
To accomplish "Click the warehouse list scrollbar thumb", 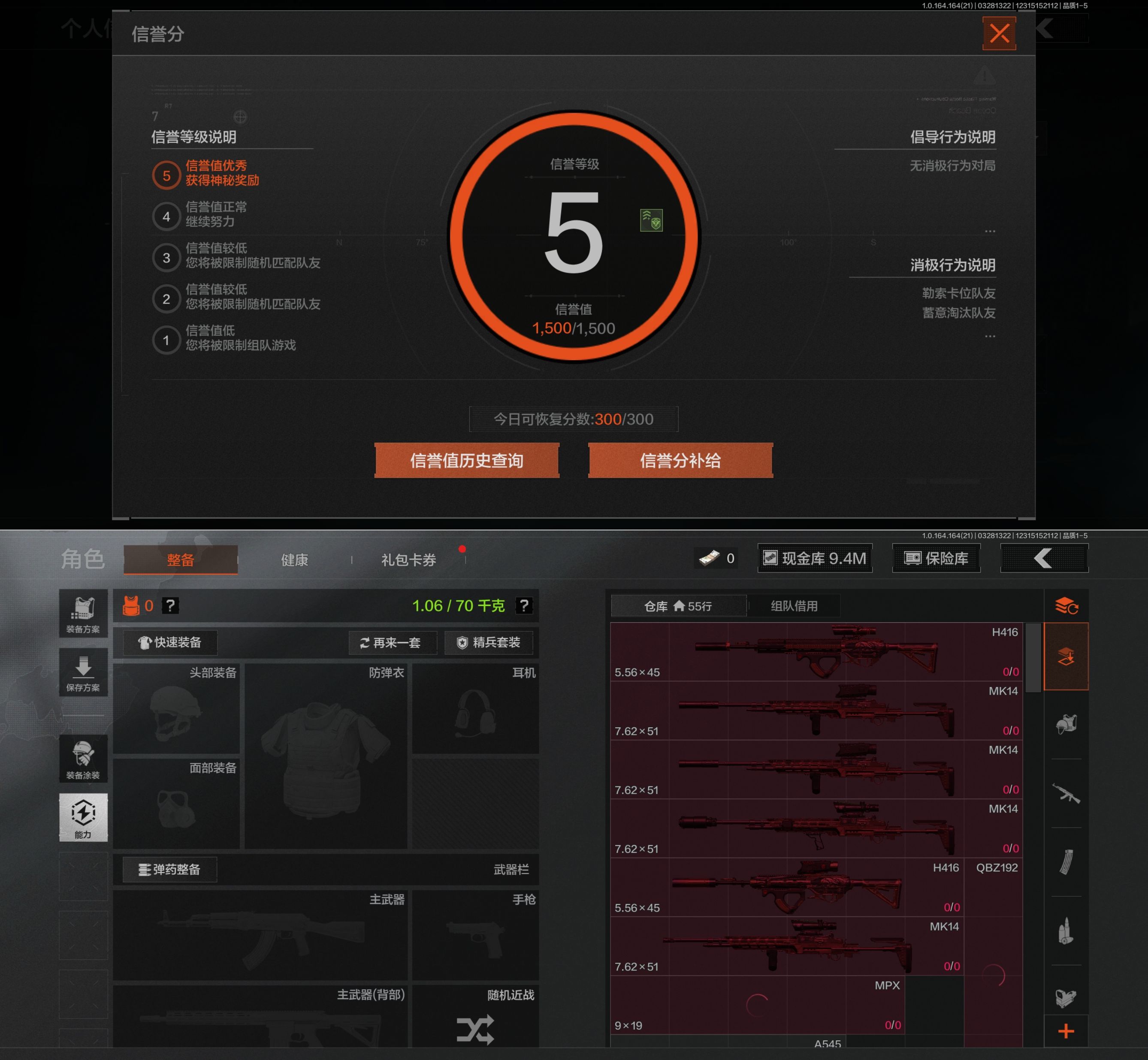I will point(1033,657).
